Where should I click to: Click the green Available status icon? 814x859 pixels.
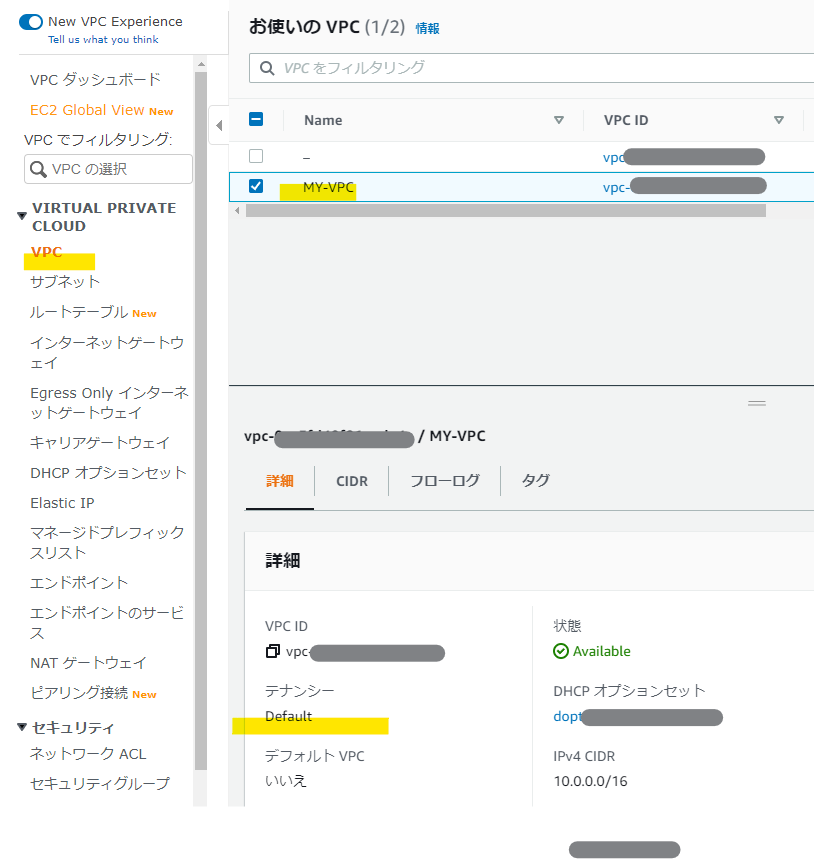pos(561,651)
